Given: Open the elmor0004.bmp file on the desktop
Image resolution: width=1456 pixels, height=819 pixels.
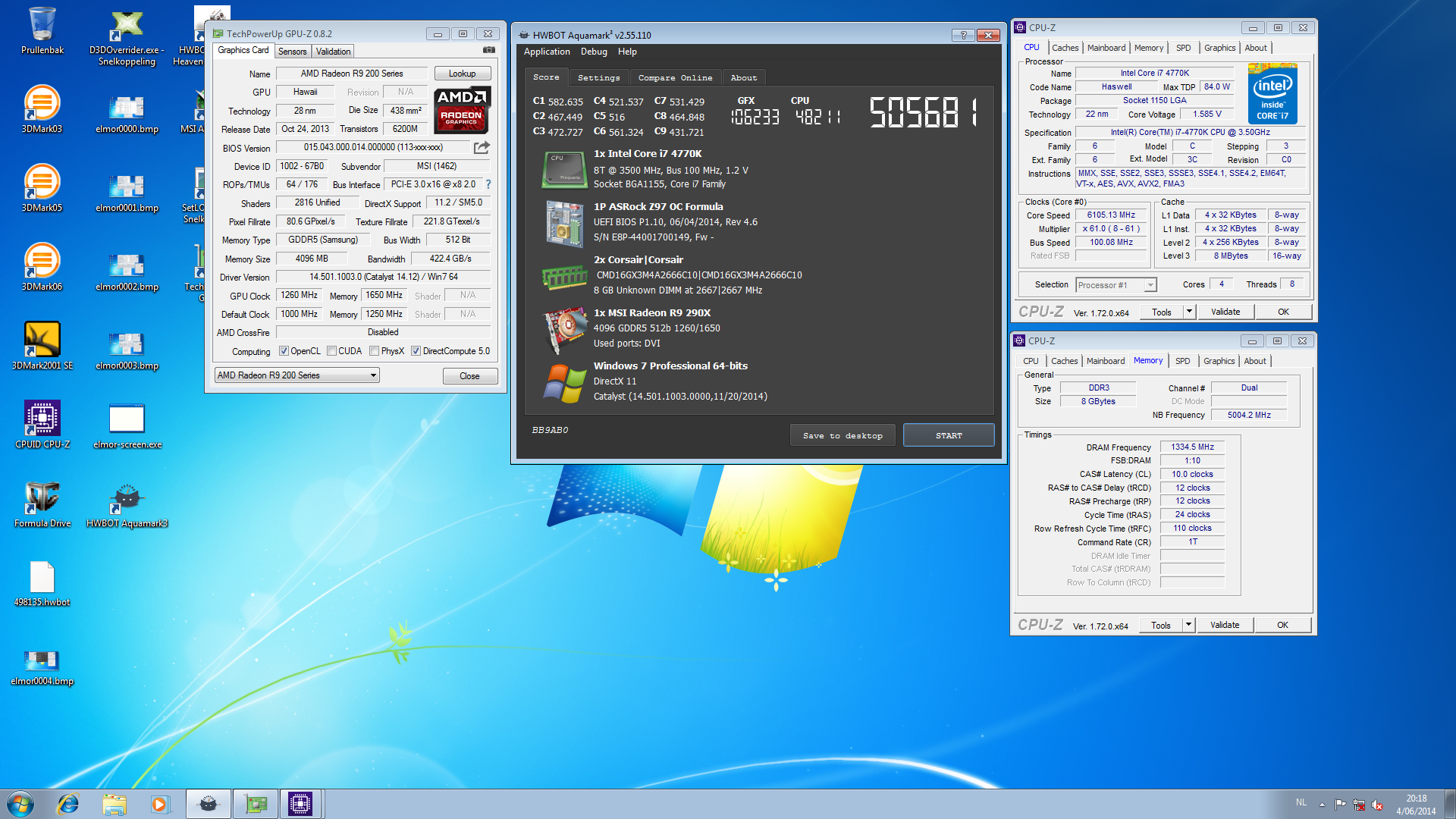Looking at the screenshot, I should click(42, 667).
